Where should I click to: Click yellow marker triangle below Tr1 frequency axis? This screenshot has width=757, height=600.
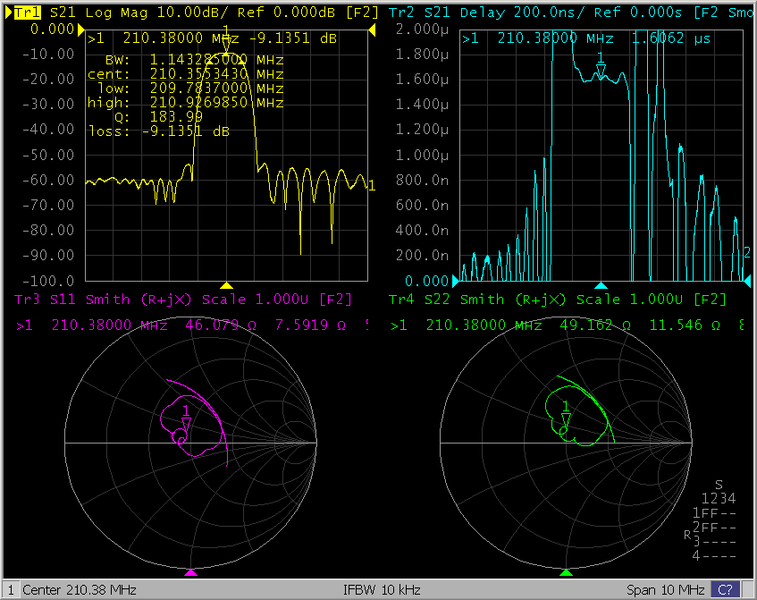coord(227,286)
